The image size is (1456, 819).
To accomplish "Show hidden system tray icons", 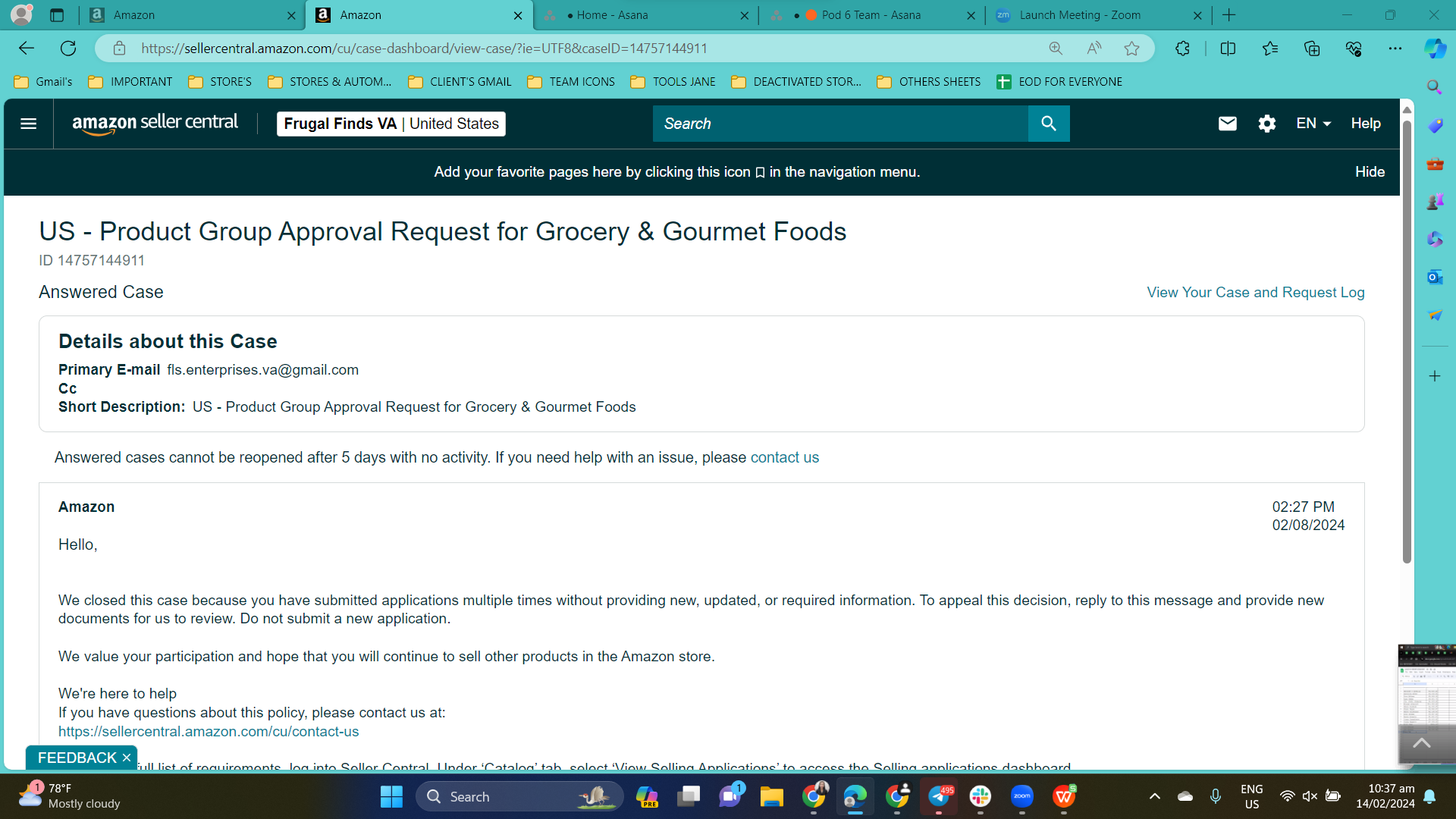I will click(x=1154, y=796).
